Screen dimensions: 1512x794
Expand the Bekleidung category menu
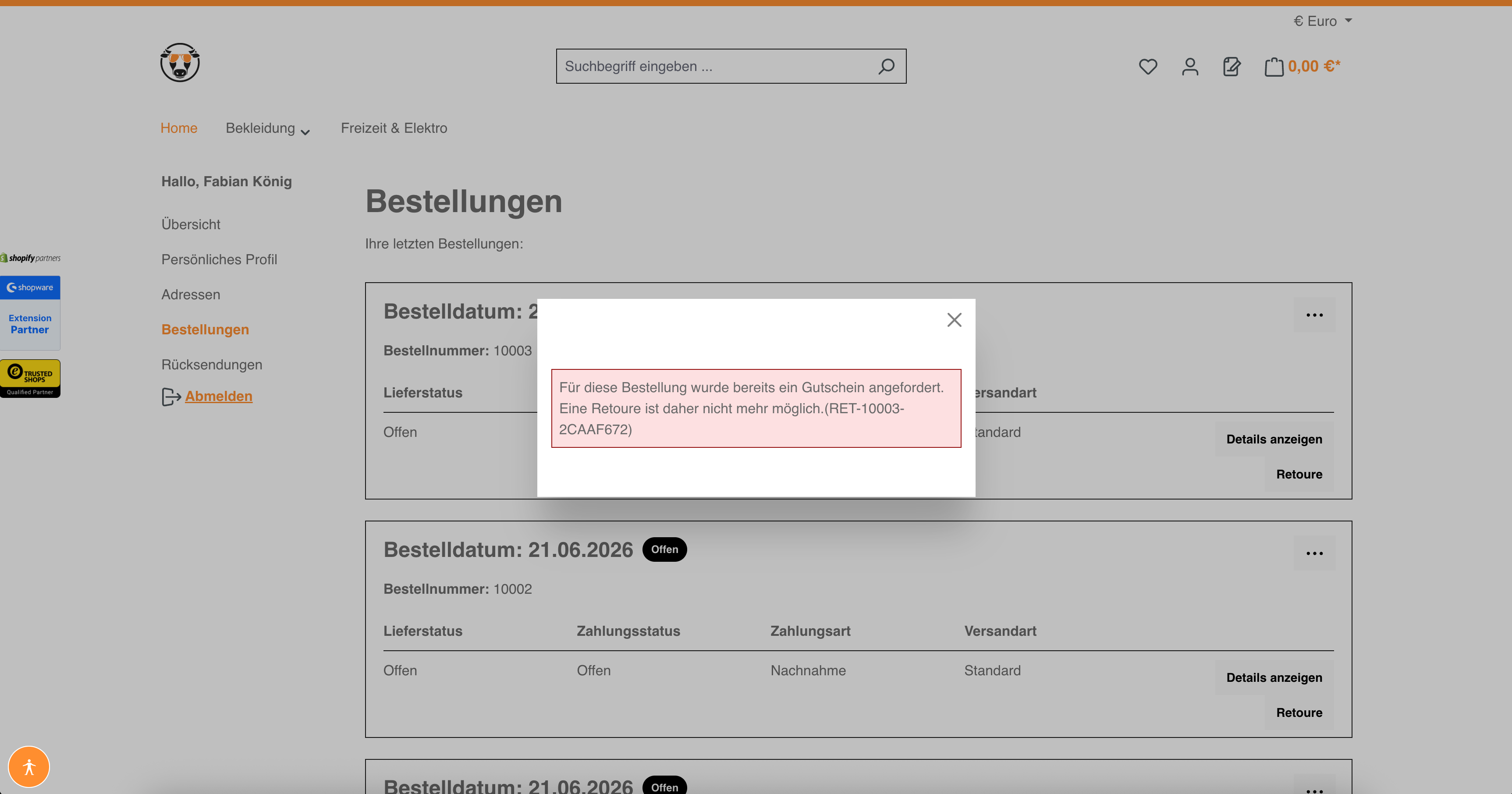pos(268,128)
